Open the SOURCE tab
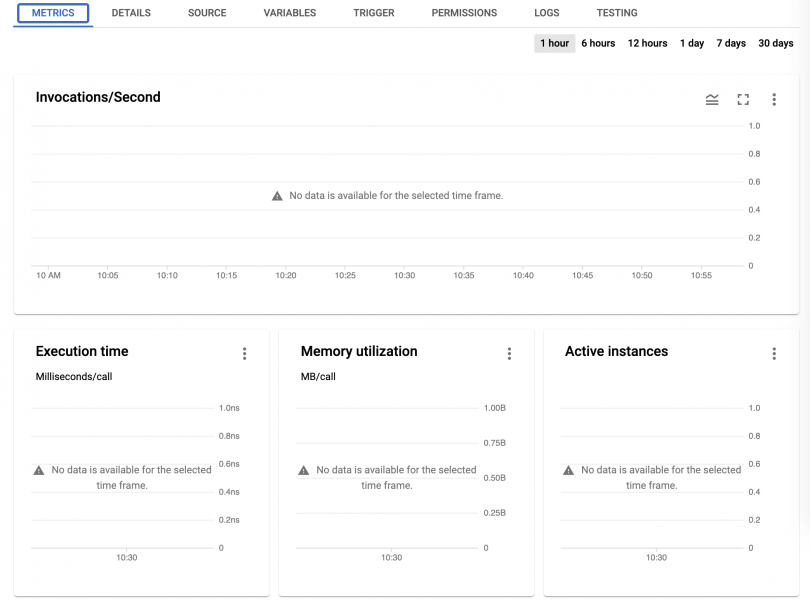The height and width of the screenshot is (607, 810). point(206,13)
